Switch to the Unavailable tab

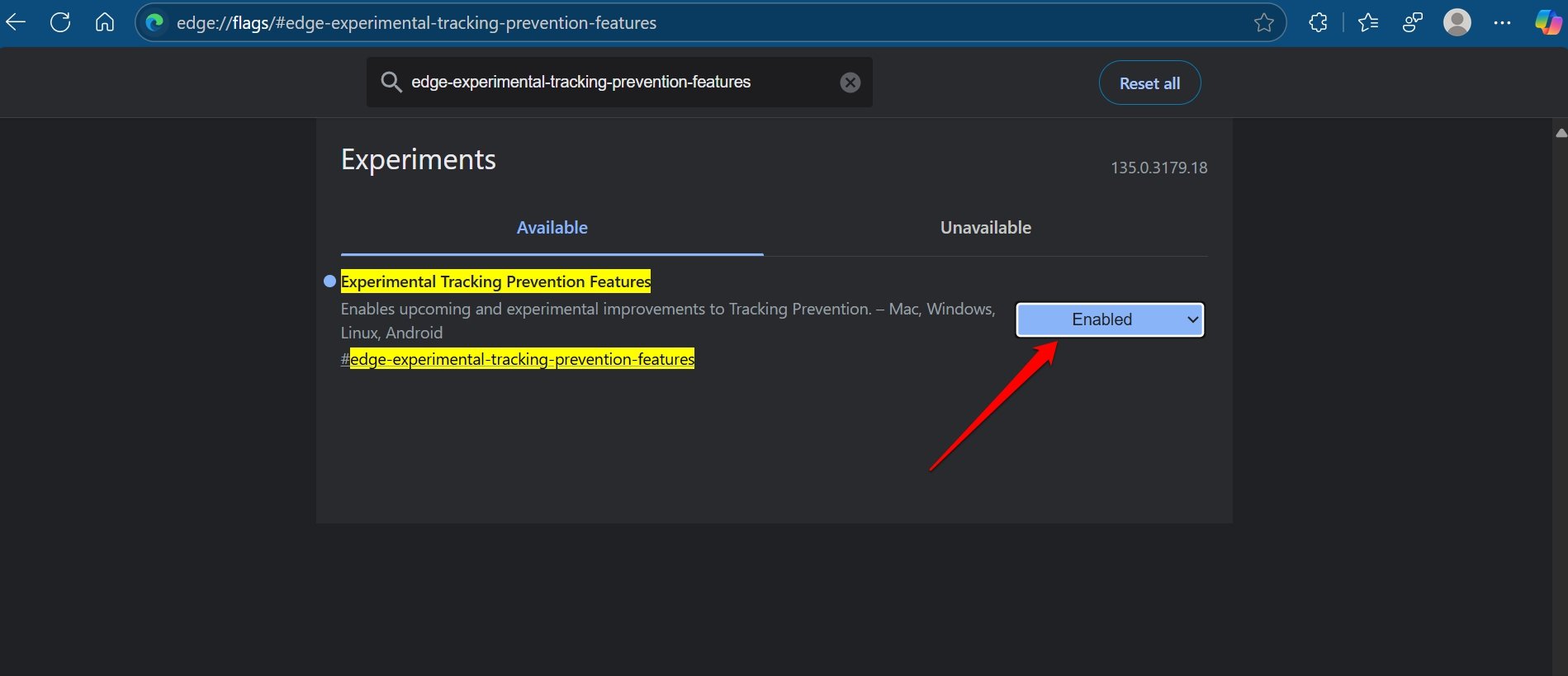tap(985, 228)
